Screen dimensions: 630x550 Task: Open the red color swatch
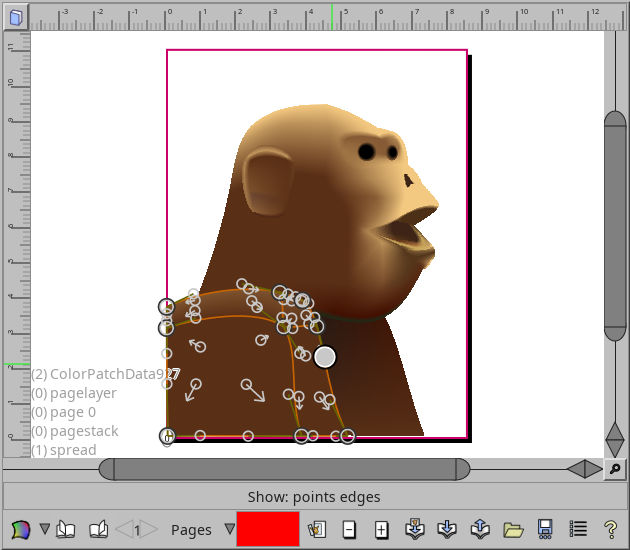[x=268, y=529]
